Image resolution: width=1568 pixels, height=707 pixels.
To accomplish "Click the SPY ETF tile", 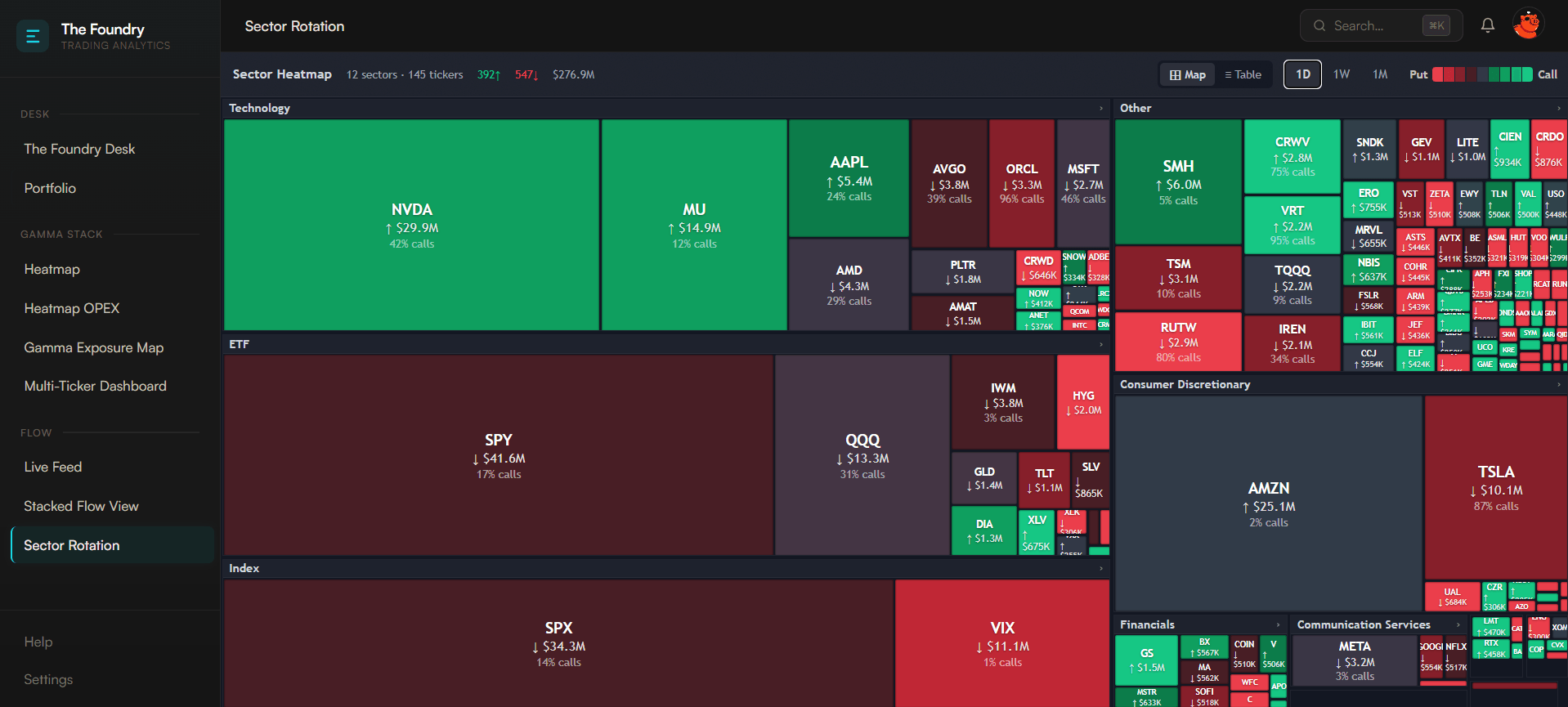I will coord(499,455).
